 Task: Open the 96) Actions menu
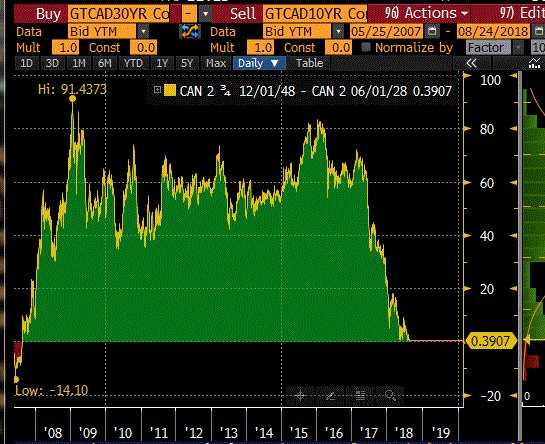coord(426,13)
